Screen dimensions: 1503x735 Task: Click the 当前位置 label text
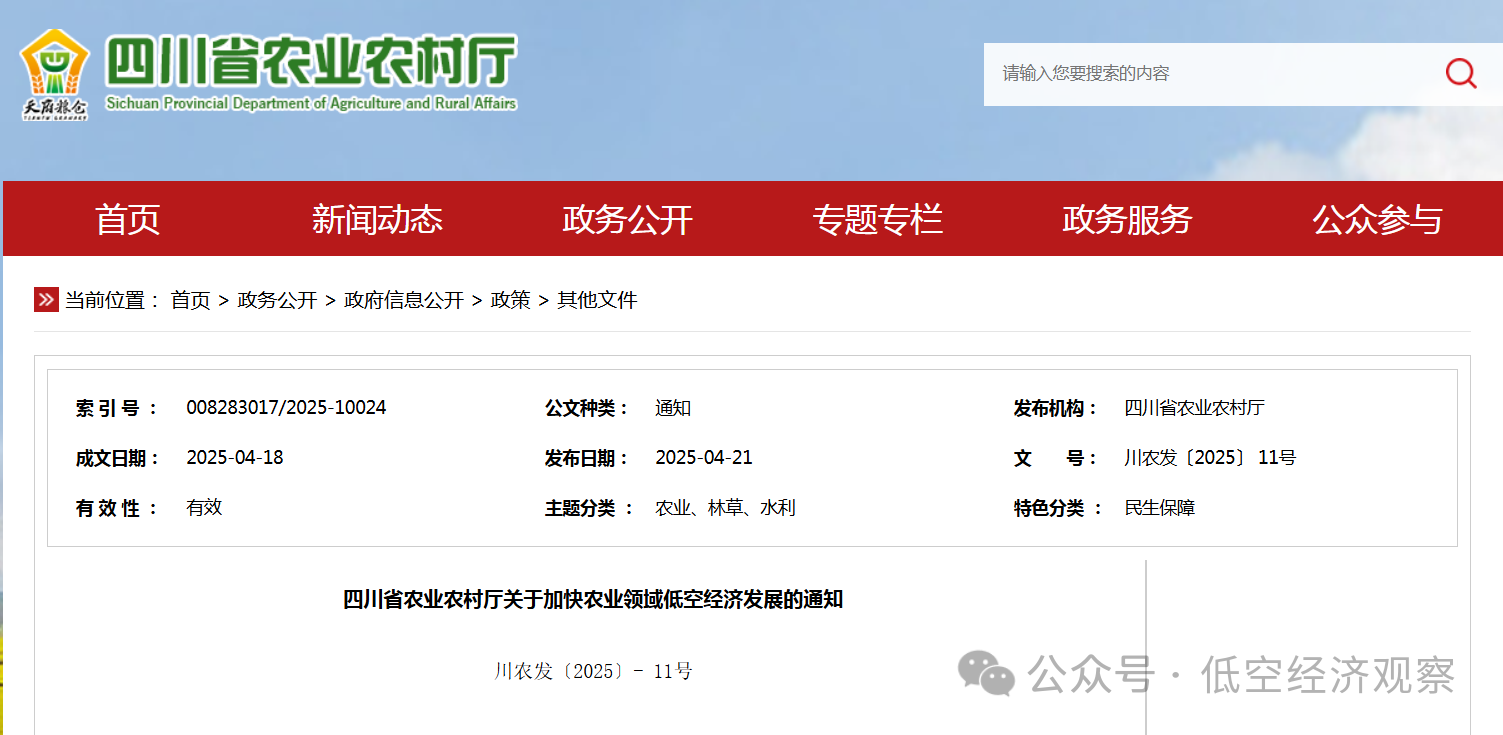pyautogui.click(x=113, y=300)
